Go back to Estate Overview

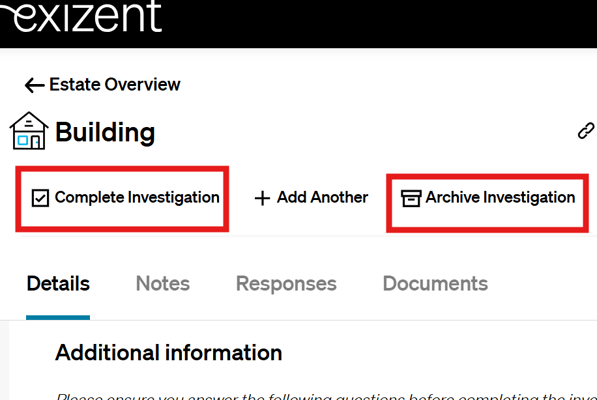click(x=103, y=84)
